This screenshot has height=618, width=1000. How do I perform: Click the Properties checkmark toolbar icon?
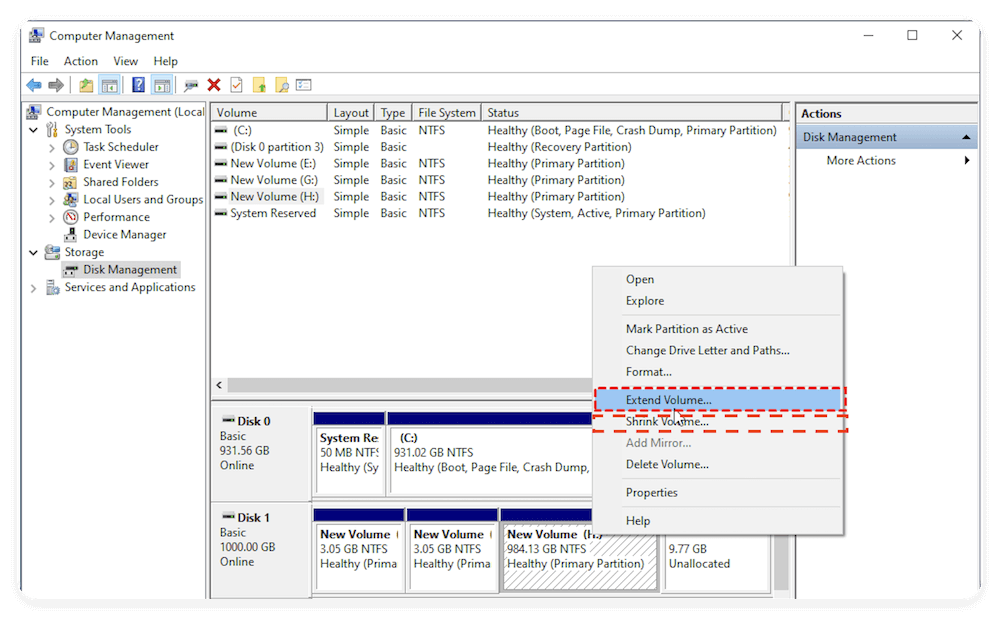pyautogui.click(x=237, y=84)
